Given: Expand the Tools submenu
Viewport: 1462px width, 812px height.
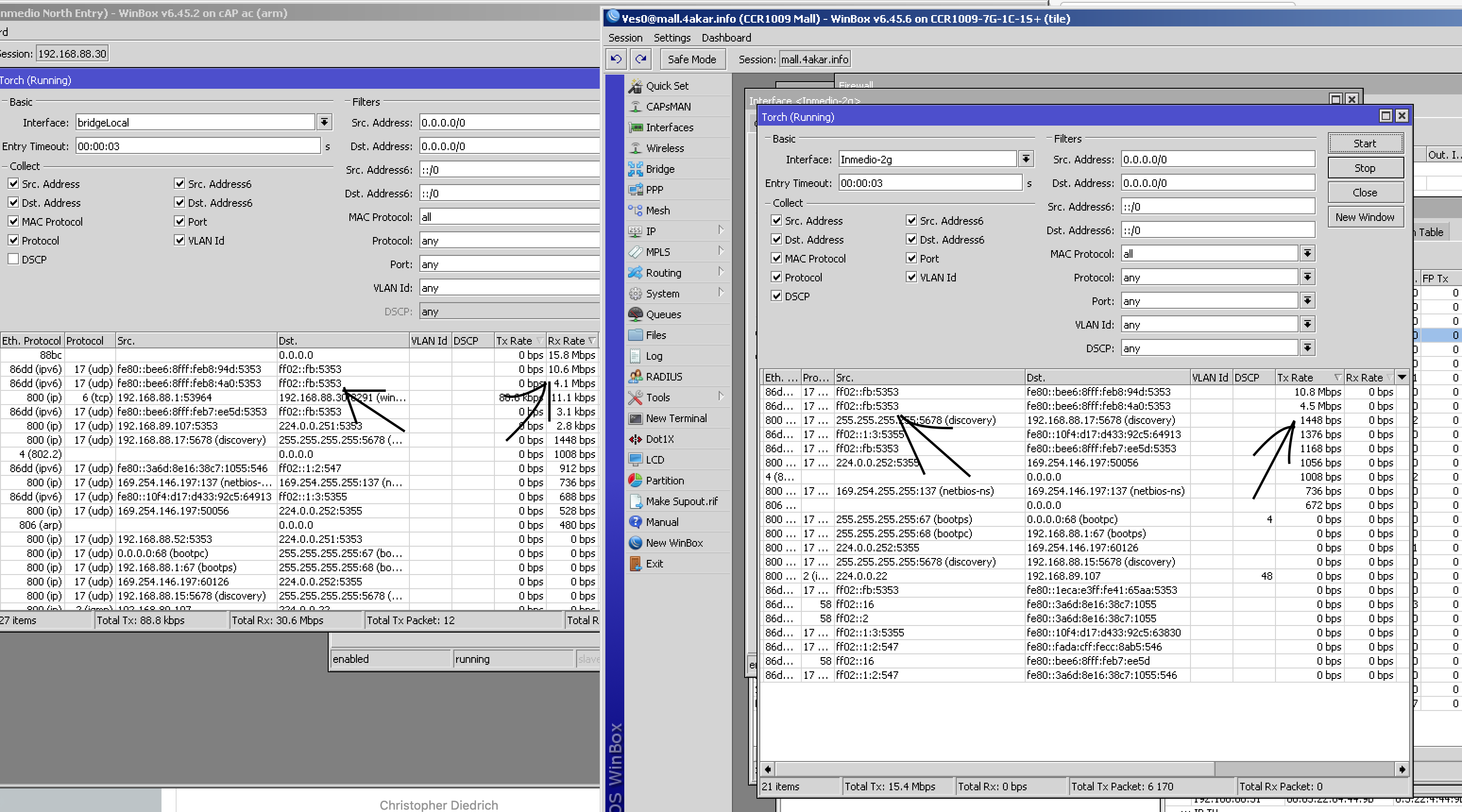Looking at the screenshot, I should 721,396.
